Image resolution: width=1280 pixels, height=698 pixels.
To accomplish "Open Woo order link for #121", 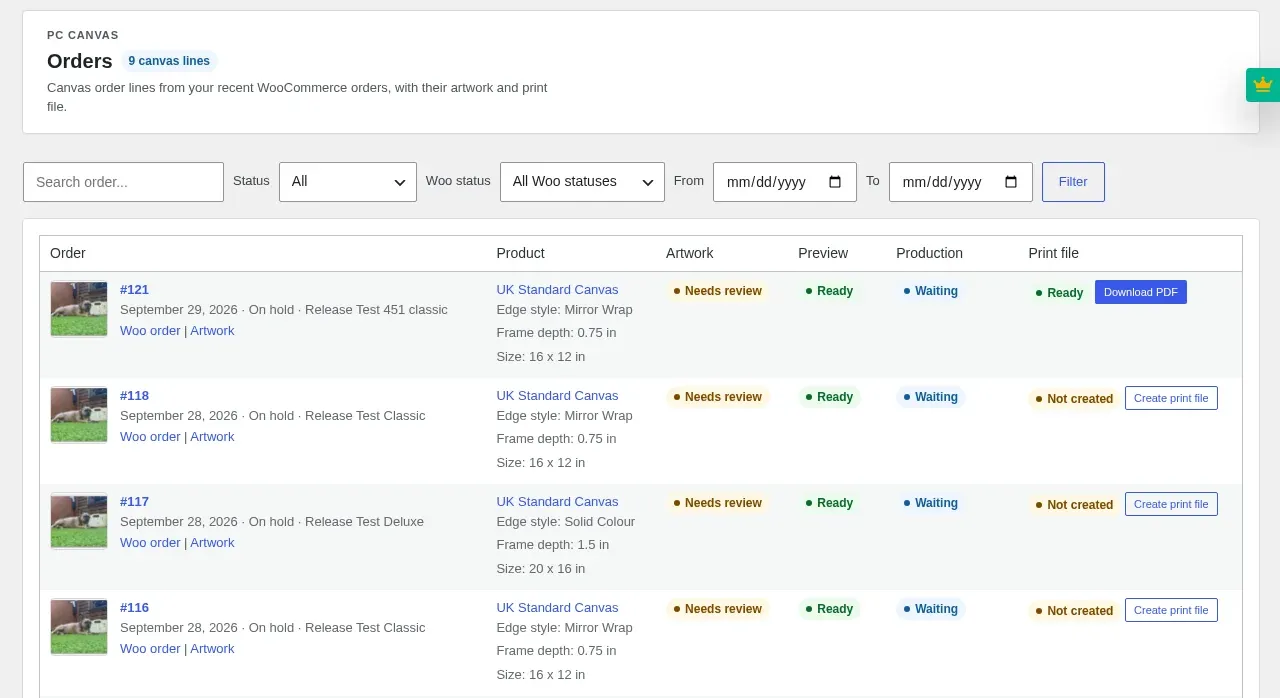I will click(150, 331).
